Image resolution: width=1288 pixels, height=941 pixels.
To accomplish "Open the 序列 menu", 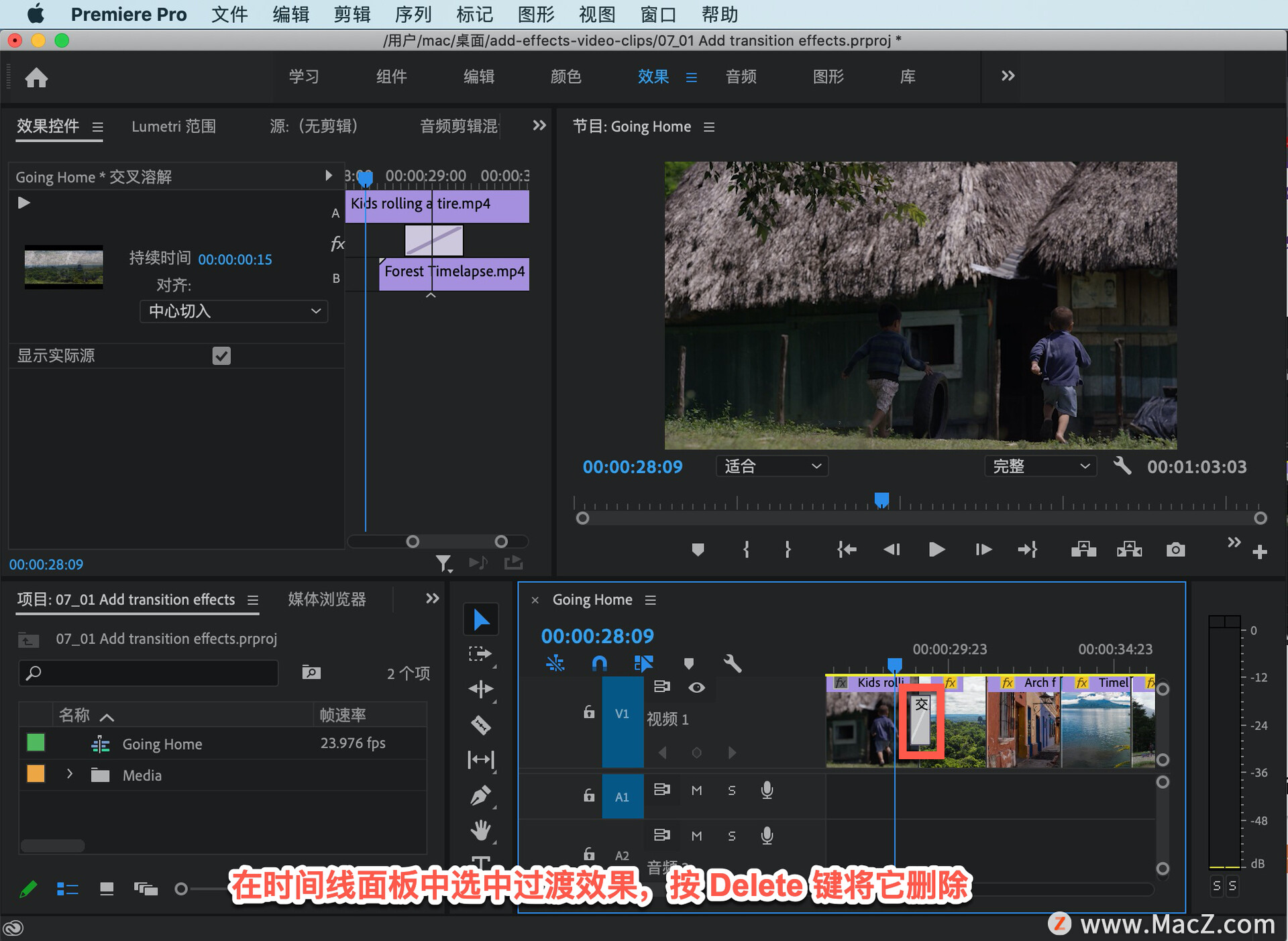I will (413, 14).
